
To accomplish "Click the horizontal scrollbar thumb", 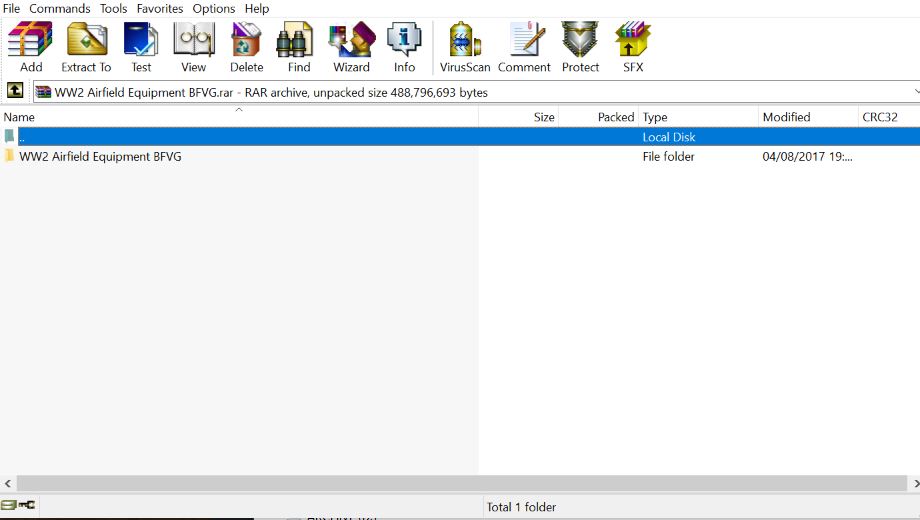I will (462, 484).
